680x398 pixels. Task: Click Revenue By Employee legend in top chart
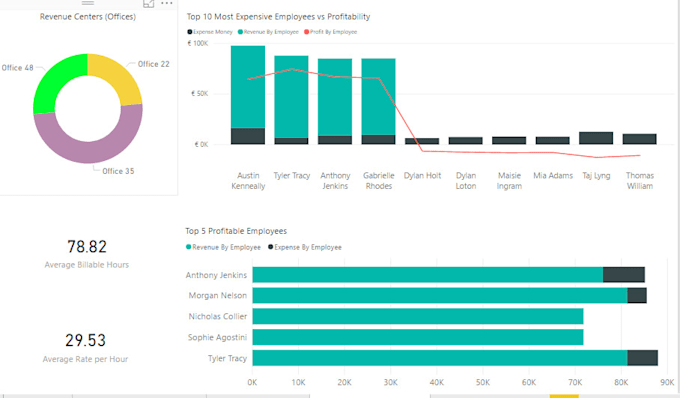268,32
